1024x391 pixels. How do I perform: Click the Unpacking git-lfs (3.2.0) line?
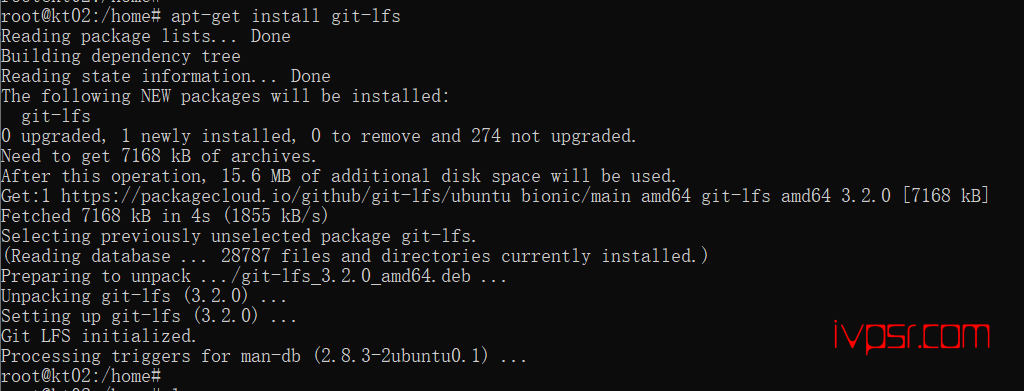pyautogui.click(x=144, y=296)
